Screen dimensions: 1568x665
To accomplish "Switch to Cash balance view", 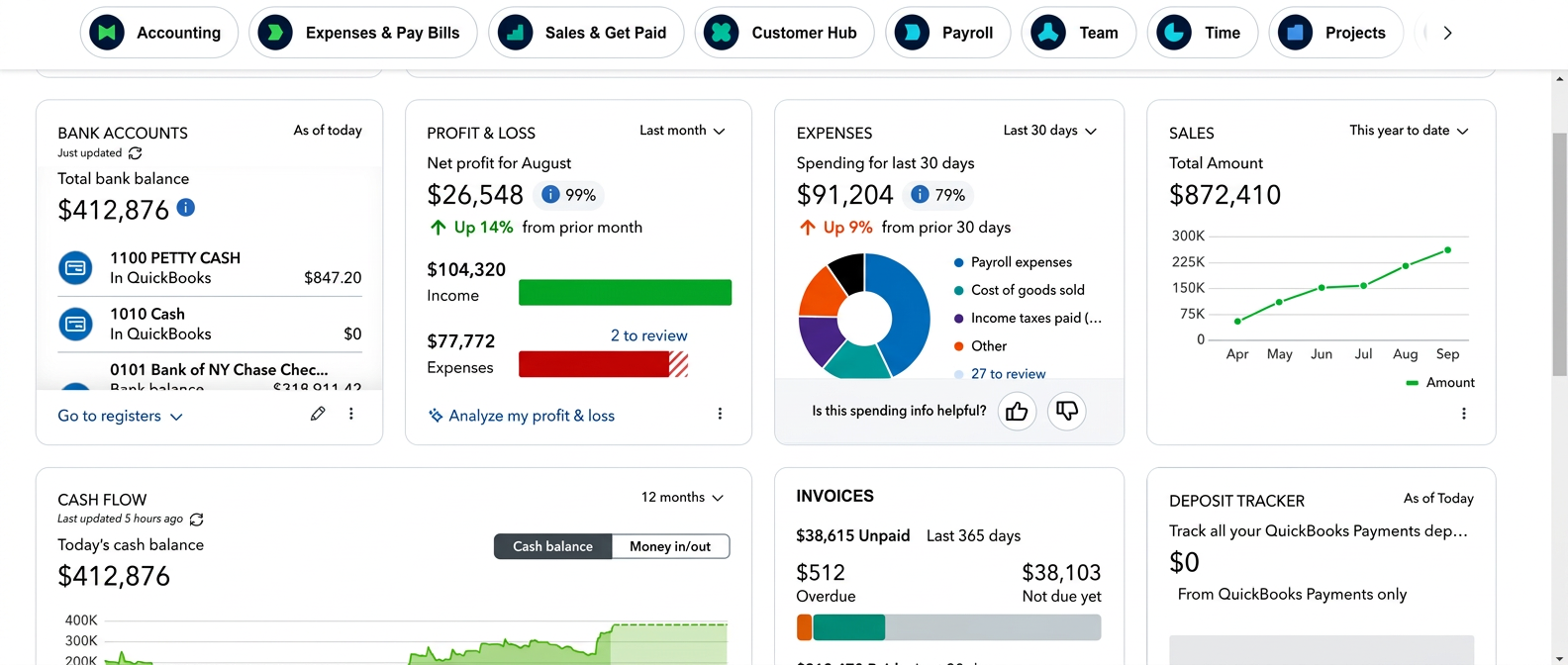I will [x=553, y=546].
